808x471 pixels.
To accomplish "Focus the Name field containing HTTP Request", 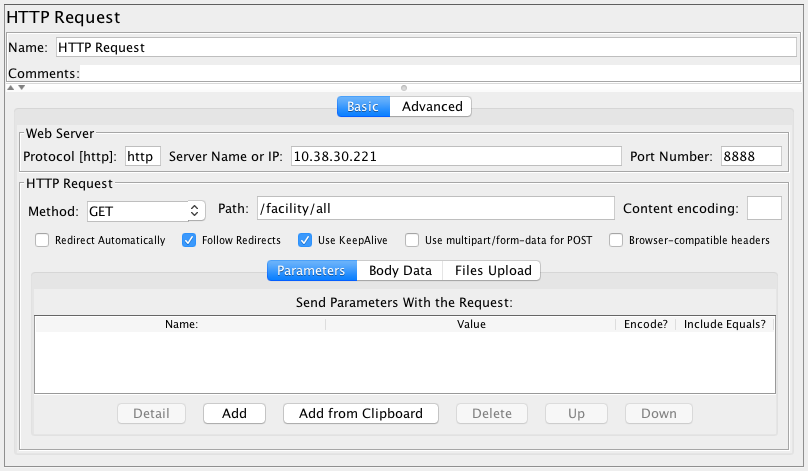I will coord(426,47).
